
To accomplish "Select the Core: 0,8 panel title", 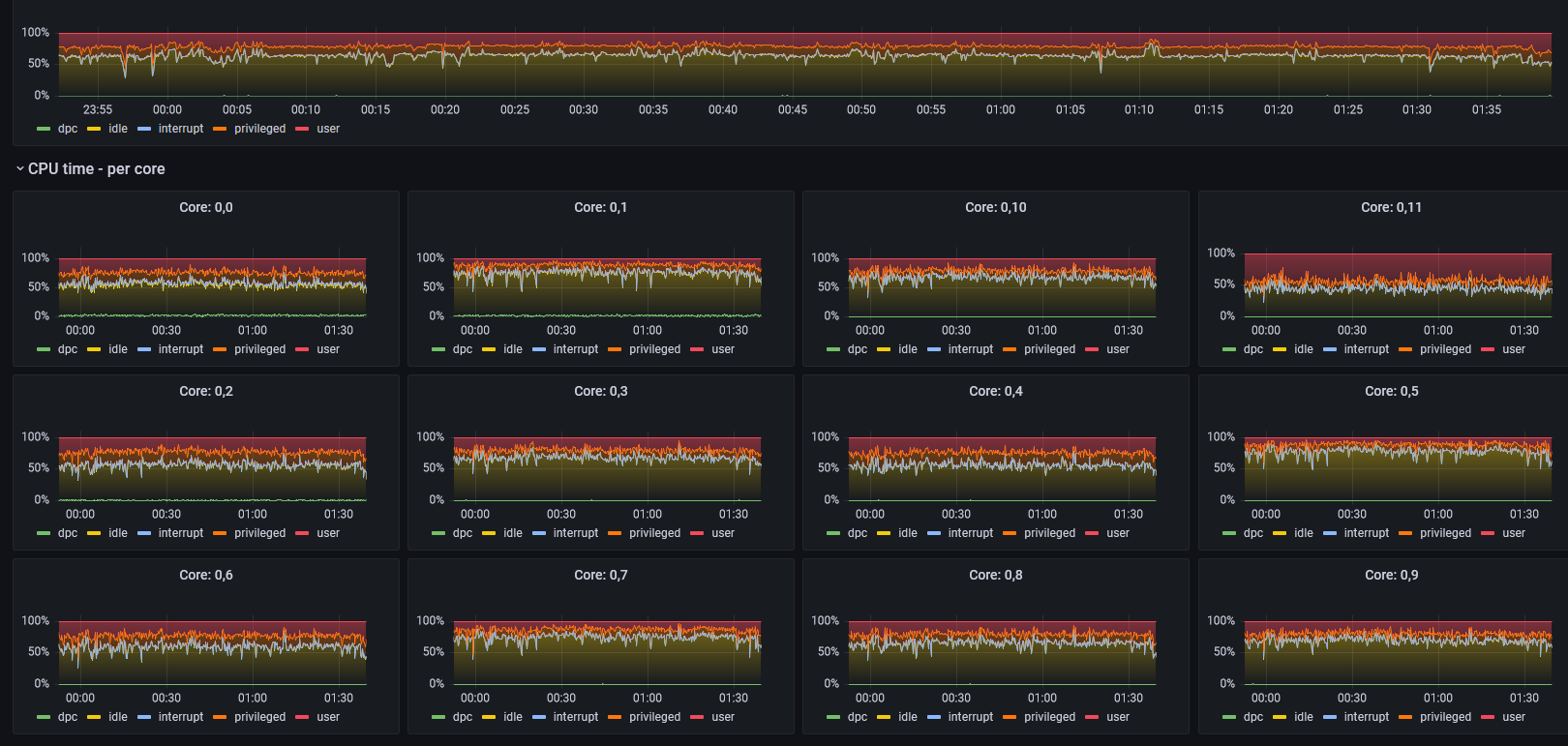I will click(996, 575).
